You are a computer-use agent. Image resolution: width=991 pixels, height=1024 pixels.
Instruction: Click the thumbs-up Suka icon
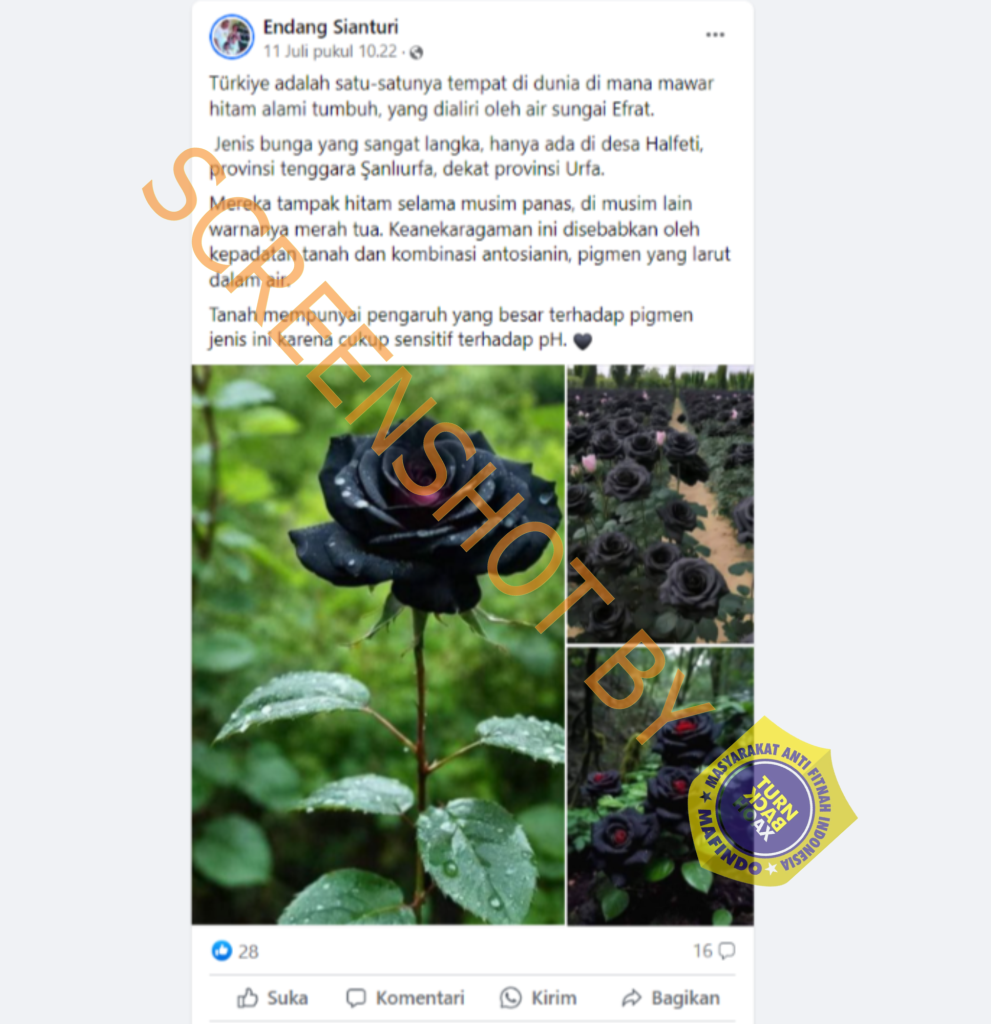click(247, 997)
